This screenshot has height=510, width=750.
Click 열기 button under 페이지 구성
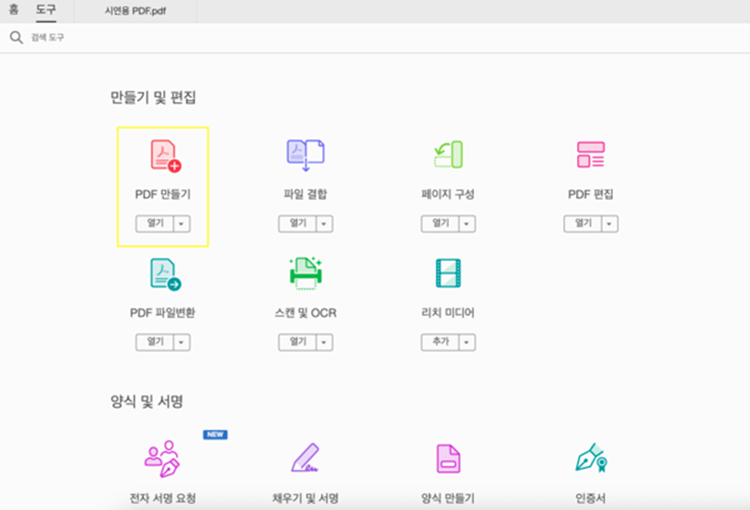tap(440, 223)
